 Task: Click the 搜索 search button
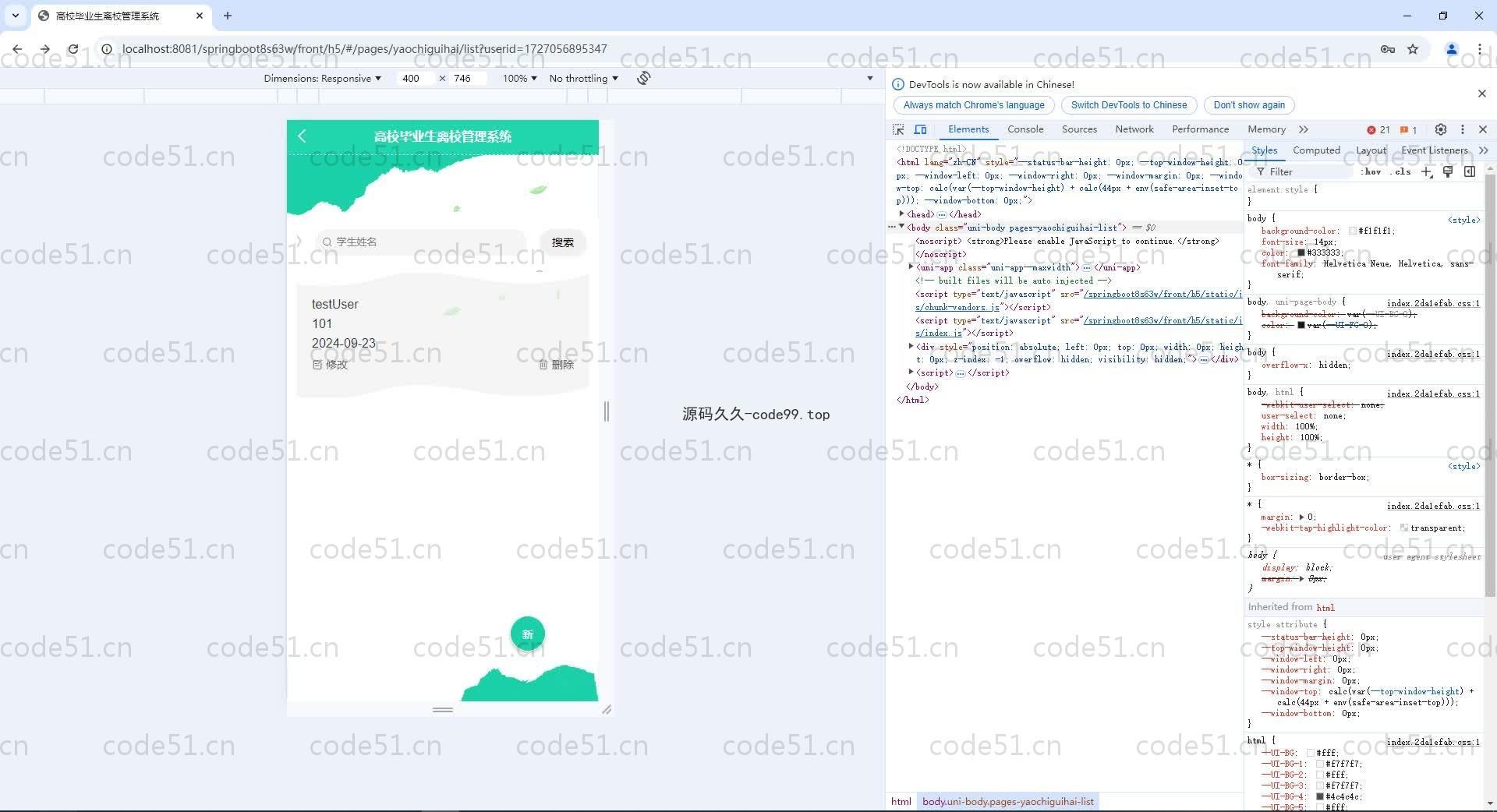tap(563, 242)
